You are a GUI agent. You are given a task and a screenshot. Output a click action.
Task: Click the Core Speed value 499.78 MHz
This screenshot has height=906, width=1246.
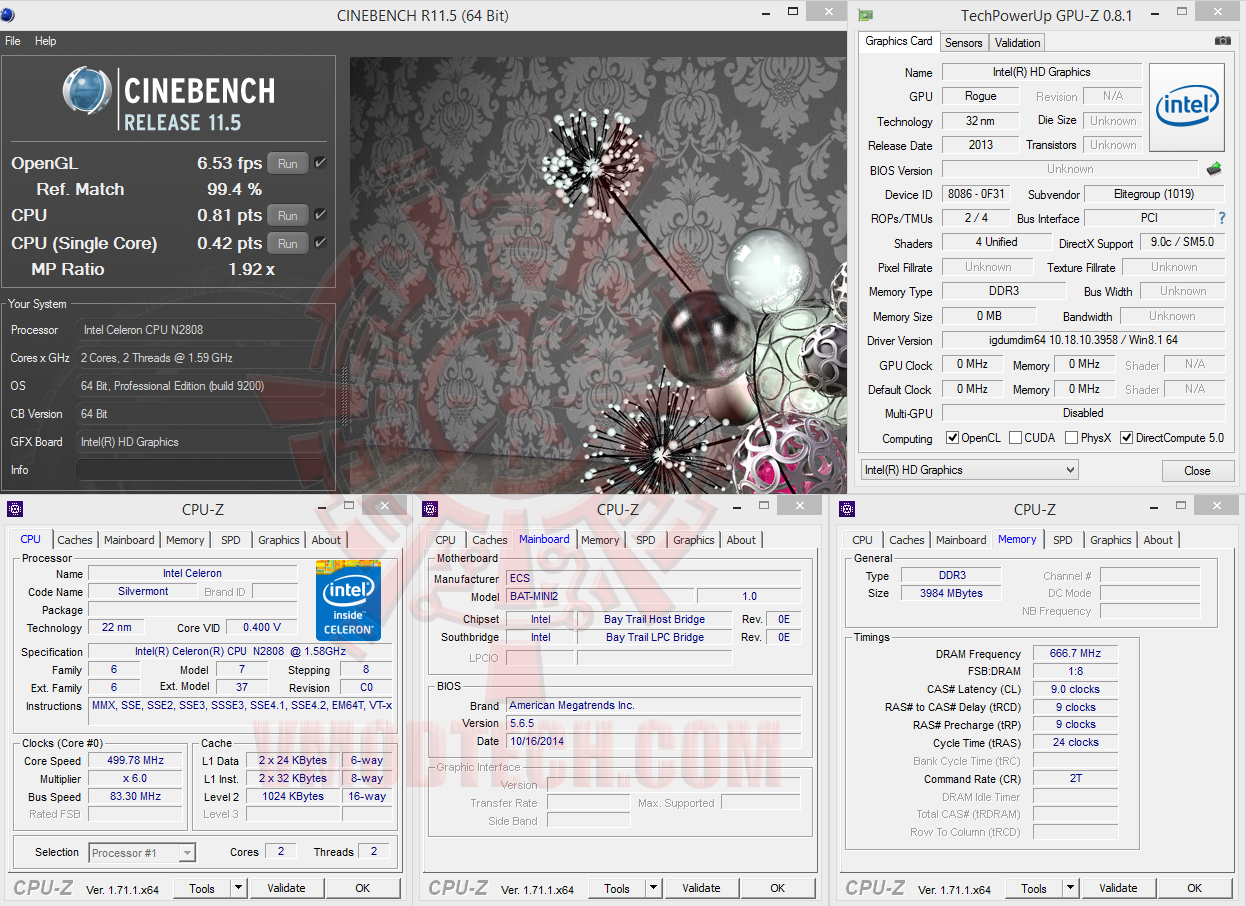[135, 761]
